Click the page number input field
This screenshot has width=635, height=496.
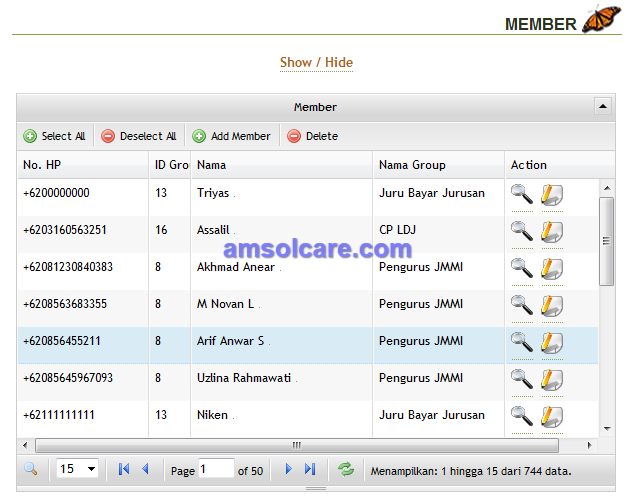pos(216,469)
